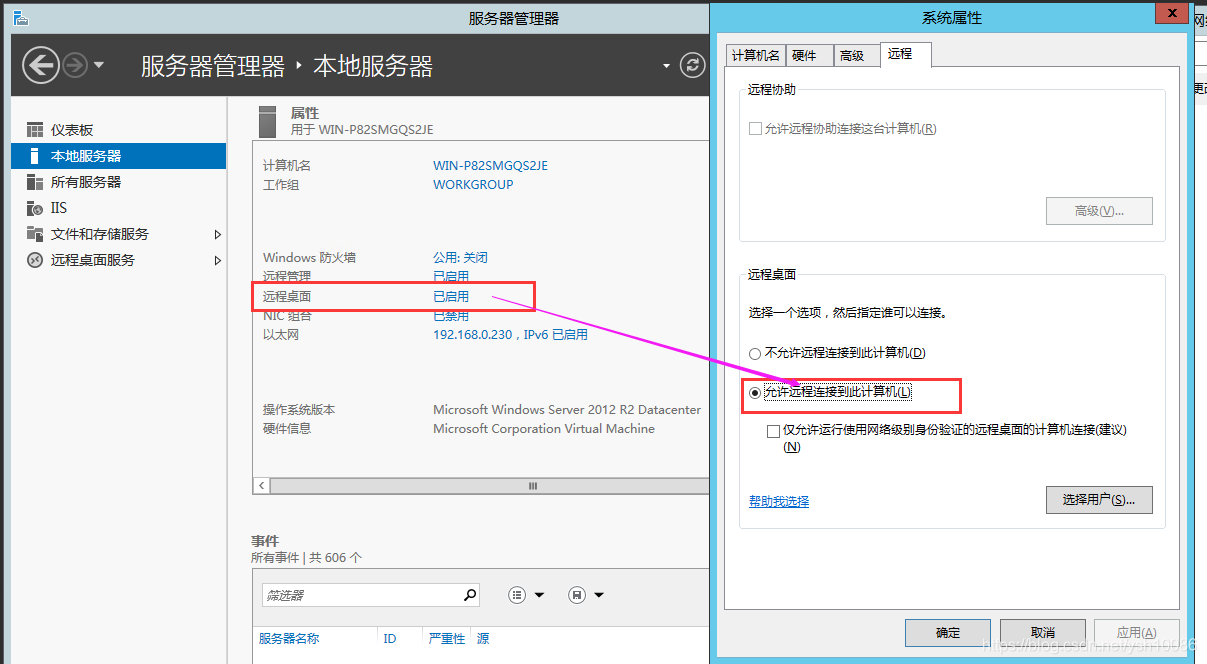Click computer name WIN-P82SMGQS2JE link

(490, 165)
